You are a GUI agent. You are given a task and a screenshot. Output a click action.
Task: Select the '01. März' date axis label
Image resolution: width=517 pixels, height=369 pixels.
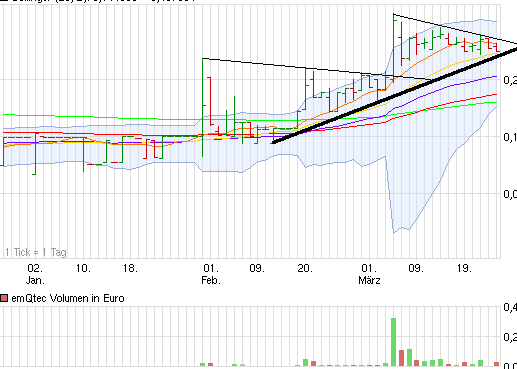pos(369,274)
